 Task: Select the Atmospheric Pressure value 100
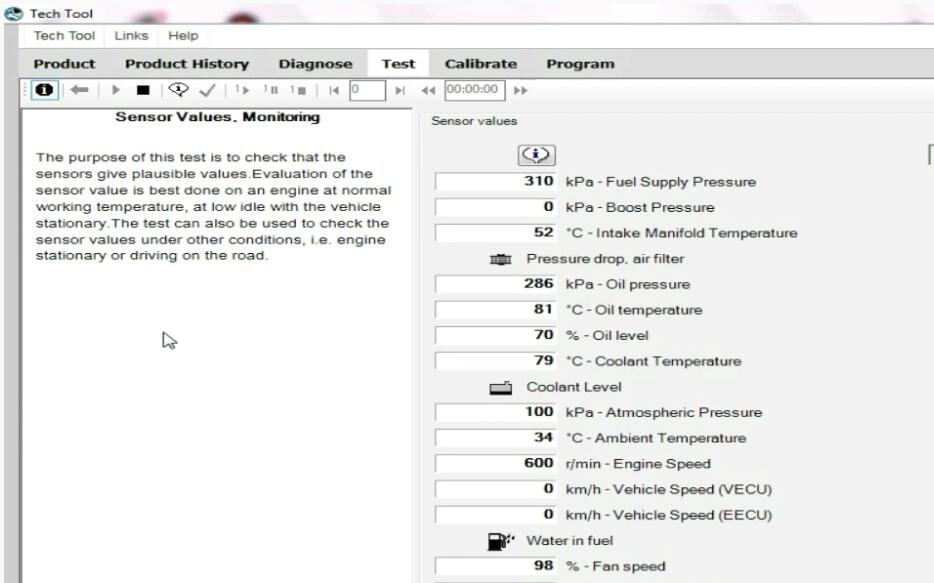(x=496, y=411)
